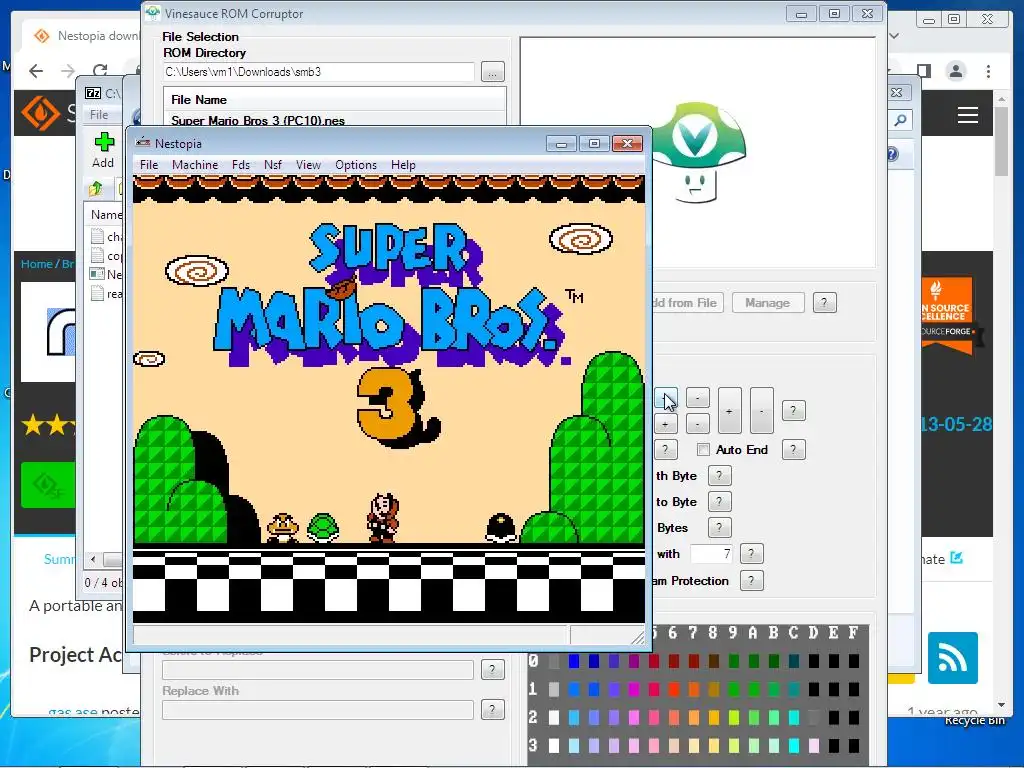Open the View menu in Nestopia

[x=308, y=165]
